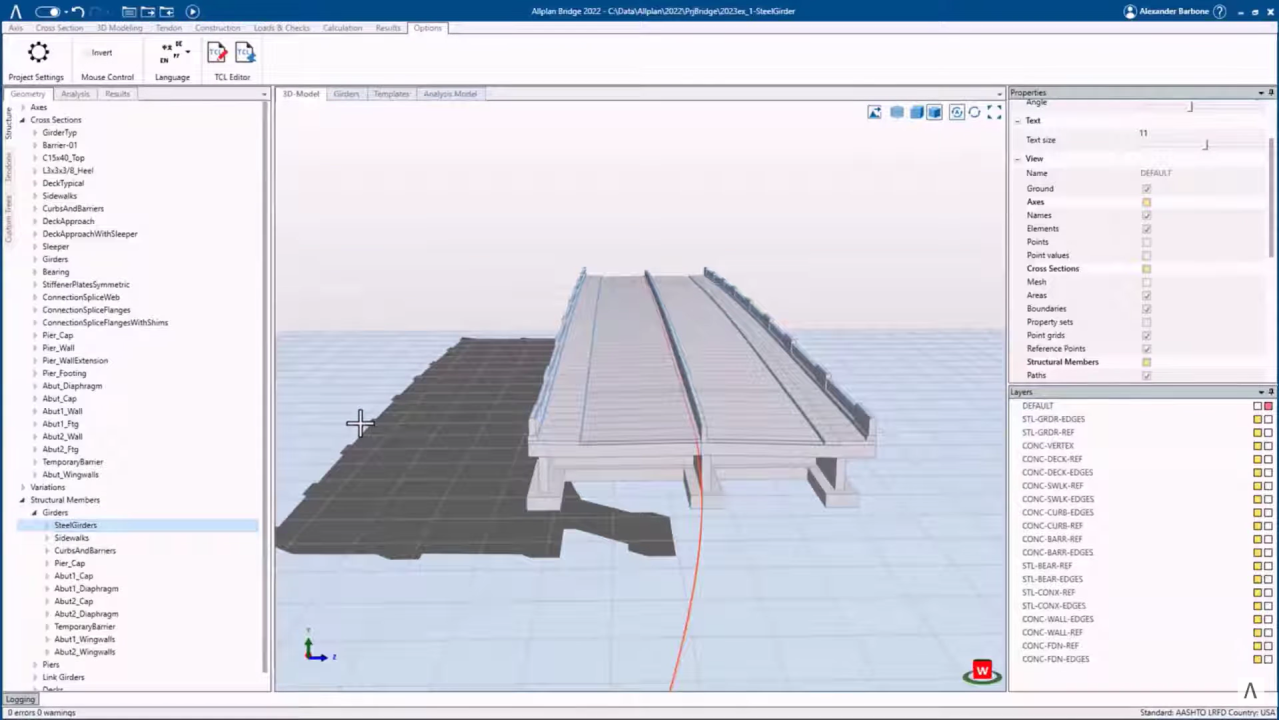Switch to the Calculation ribbon tab

tap(342, 27)
